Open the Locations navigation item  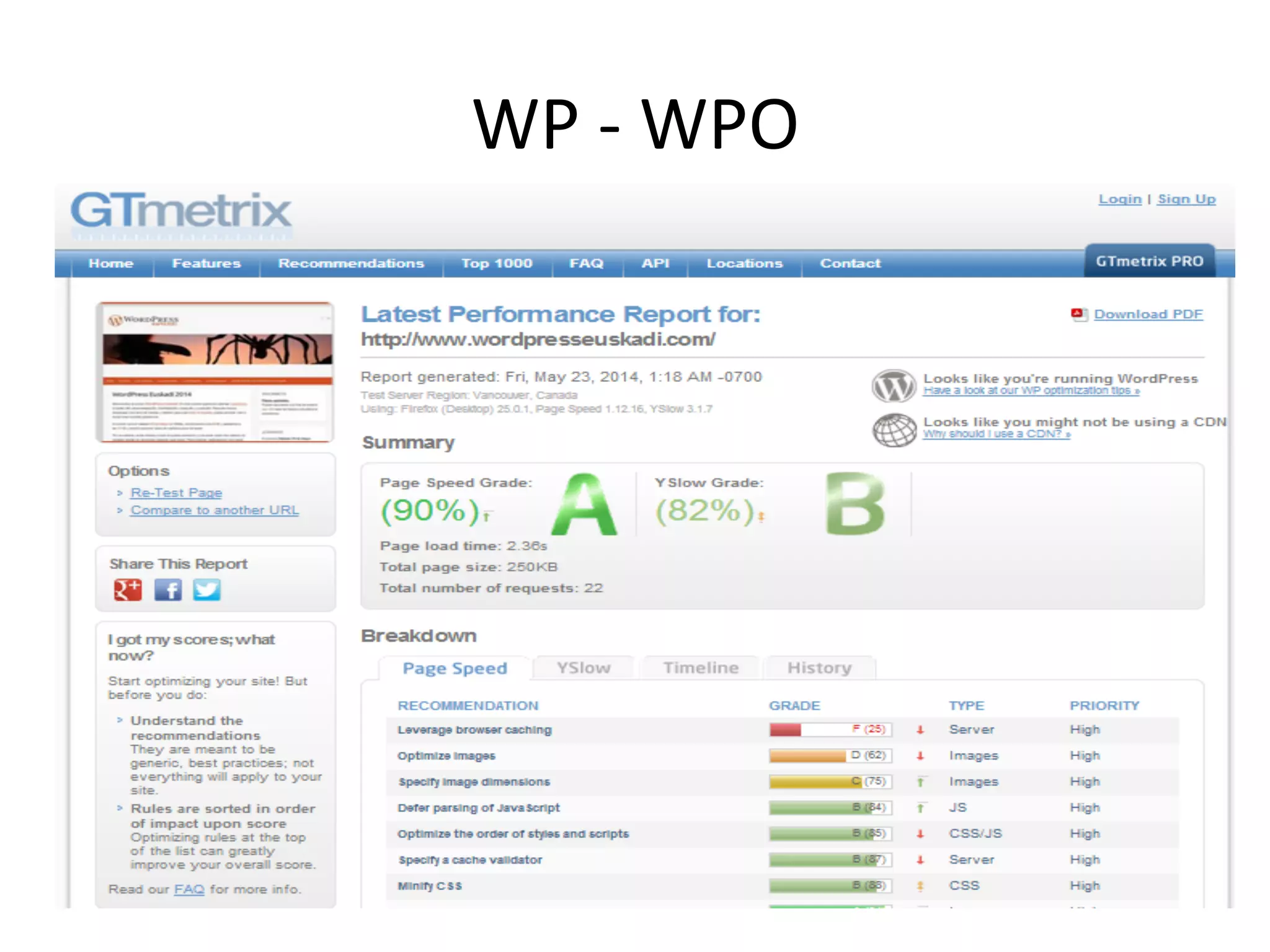point(745,263)
